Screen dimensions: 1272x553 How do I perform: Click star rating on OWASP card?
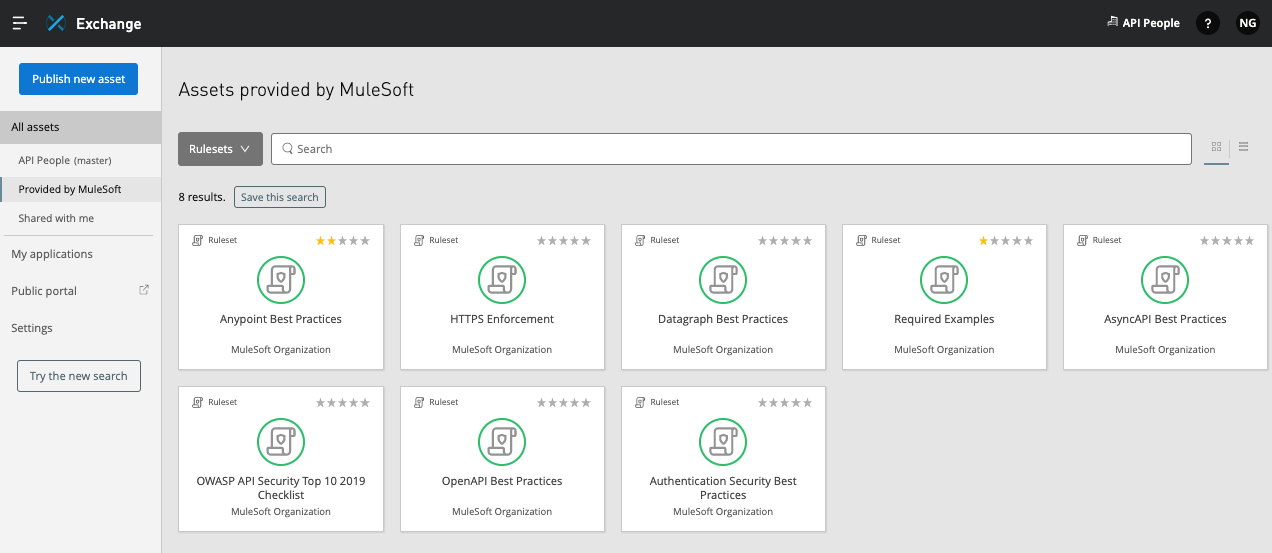tap(343, 403)
